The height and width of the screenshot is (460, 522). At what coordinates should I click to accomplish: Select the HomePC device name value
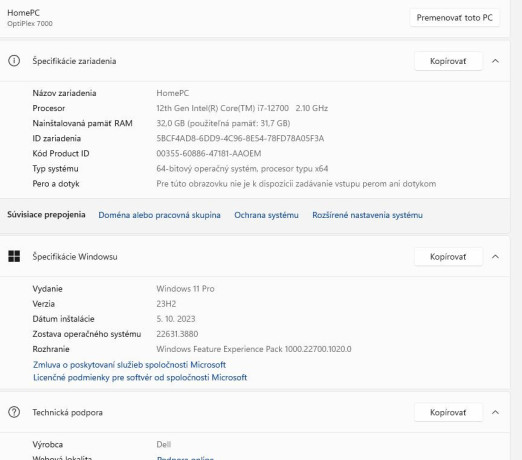click(x=173, y=93)
